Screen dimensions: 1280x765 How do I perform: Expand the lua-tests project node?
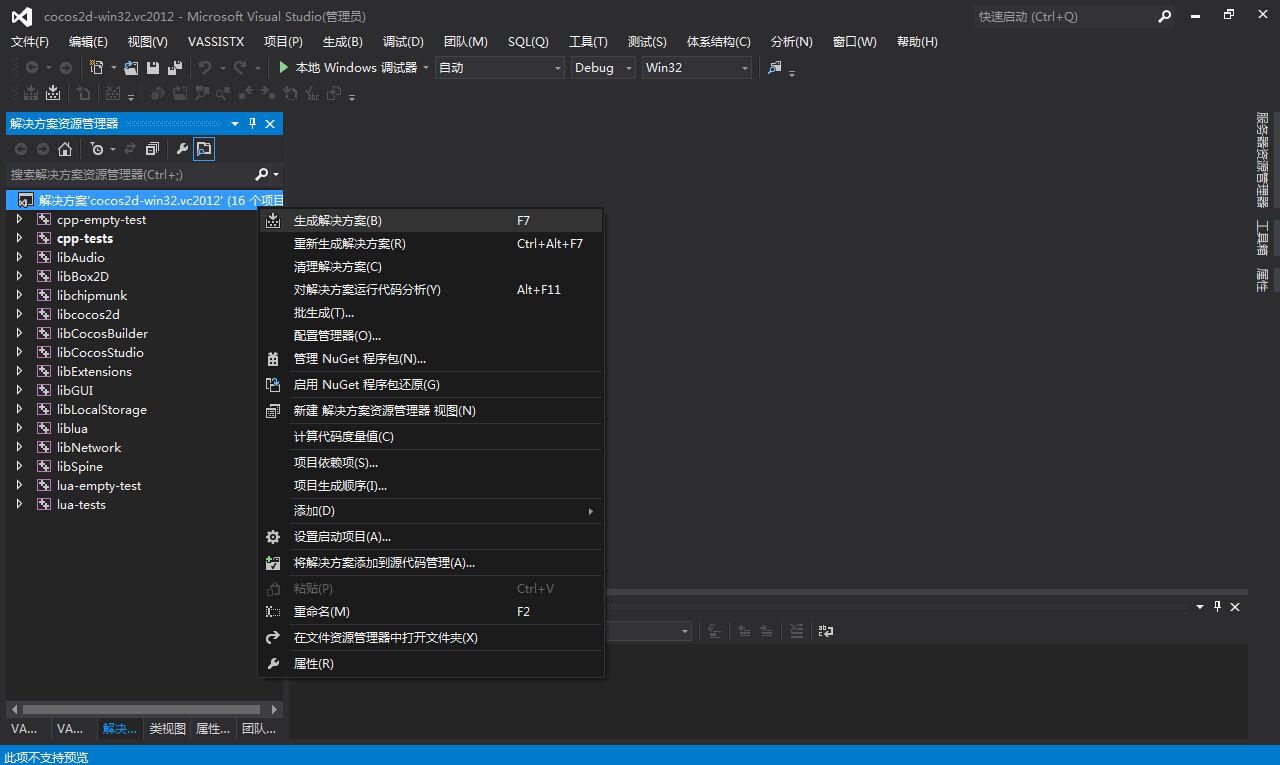click(x=19, y=505)
